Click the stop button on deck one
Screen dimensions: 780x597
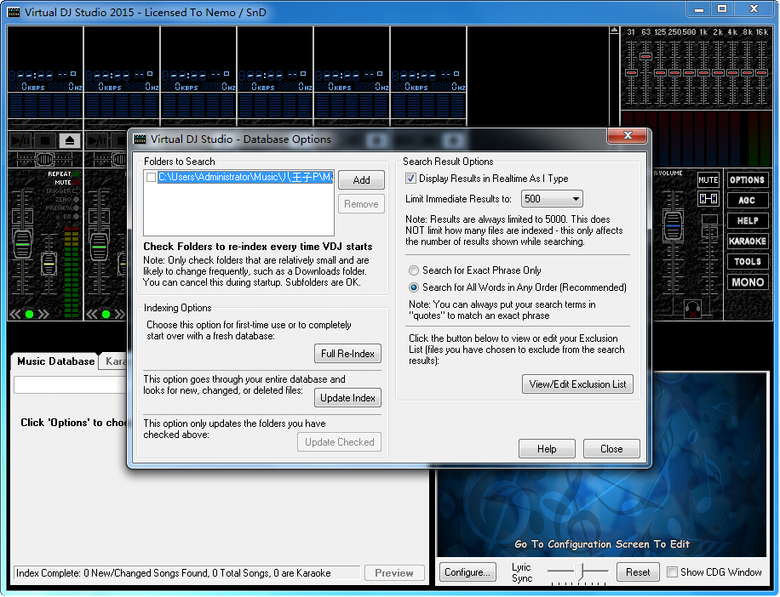coord(44,141)
